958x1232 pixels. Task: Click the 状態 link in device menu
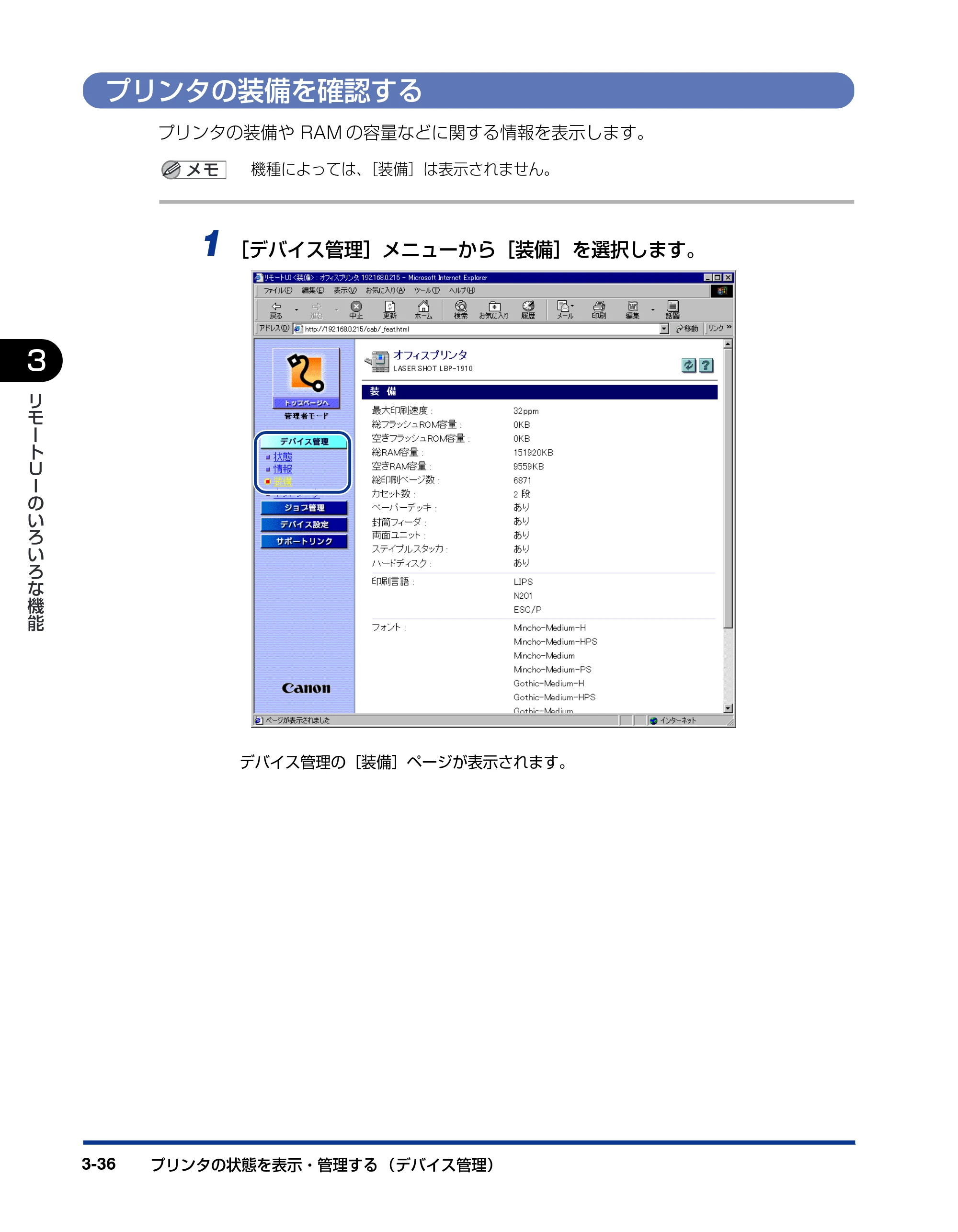pos(283,457)
